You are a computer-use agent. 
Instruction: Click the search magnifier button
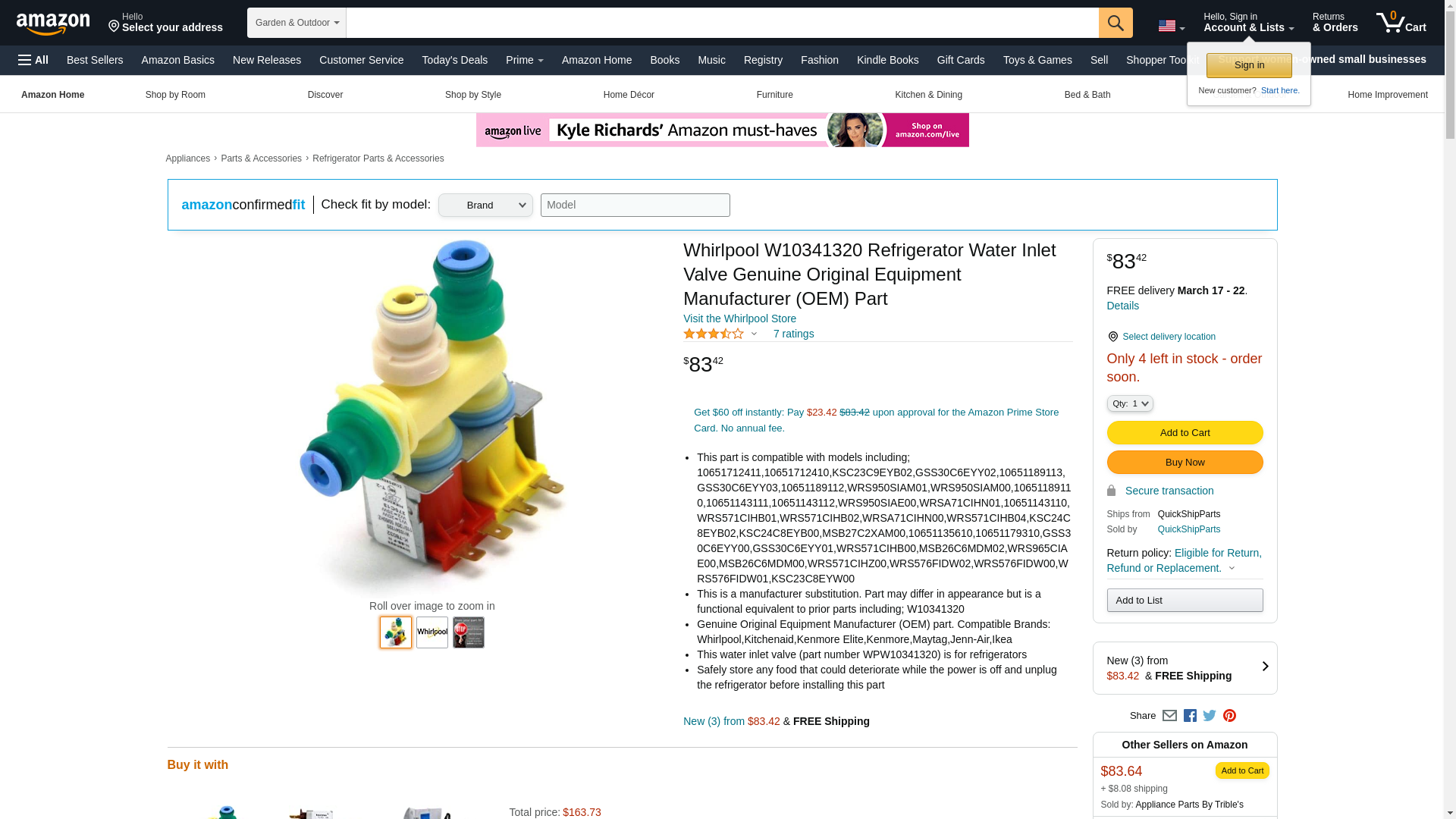tap(1115, 23)
